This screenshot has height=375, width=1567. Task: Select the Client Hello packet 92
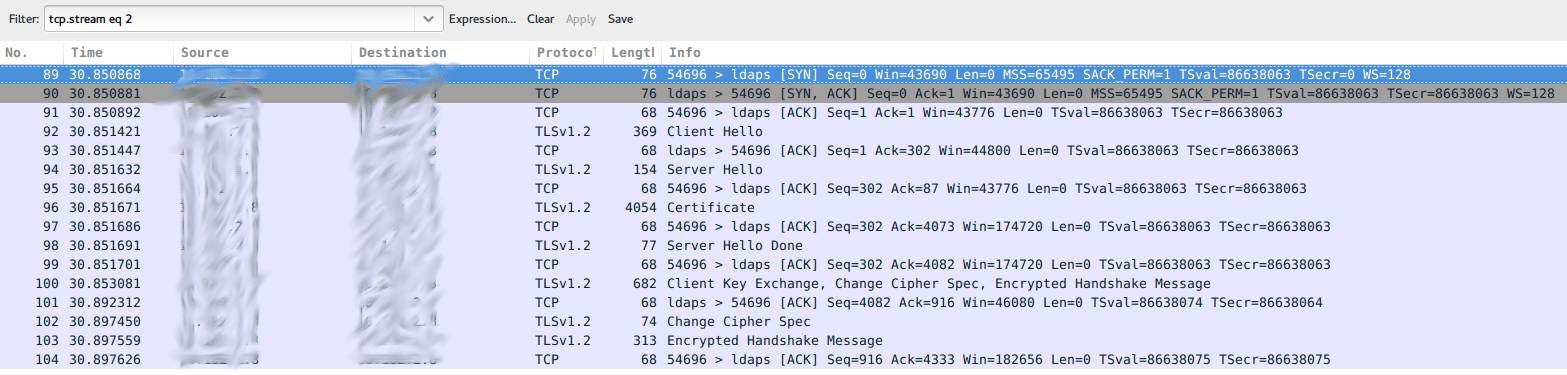click(783, 131)
